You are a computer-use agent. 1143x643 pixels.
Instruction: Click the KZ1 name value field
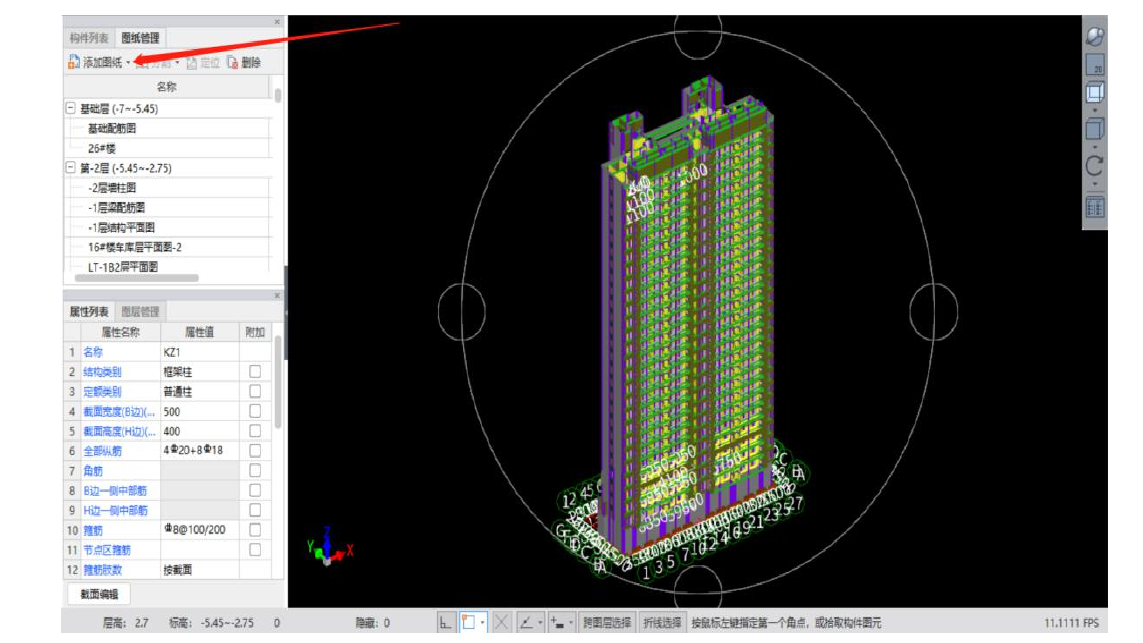pyautogui.click(x=200, y=352)
